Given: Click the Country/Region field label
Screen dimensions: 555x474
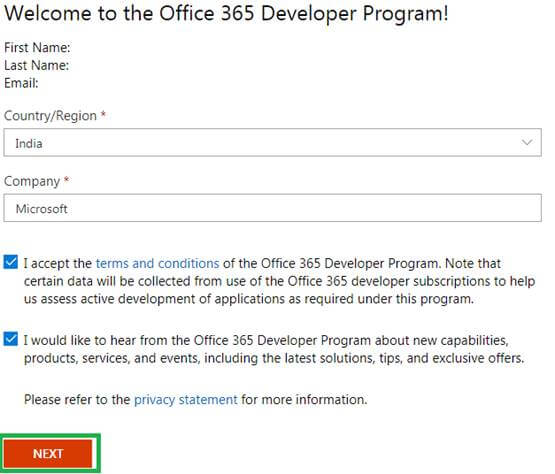Looking at the screenshot, I should coord(50,116).
